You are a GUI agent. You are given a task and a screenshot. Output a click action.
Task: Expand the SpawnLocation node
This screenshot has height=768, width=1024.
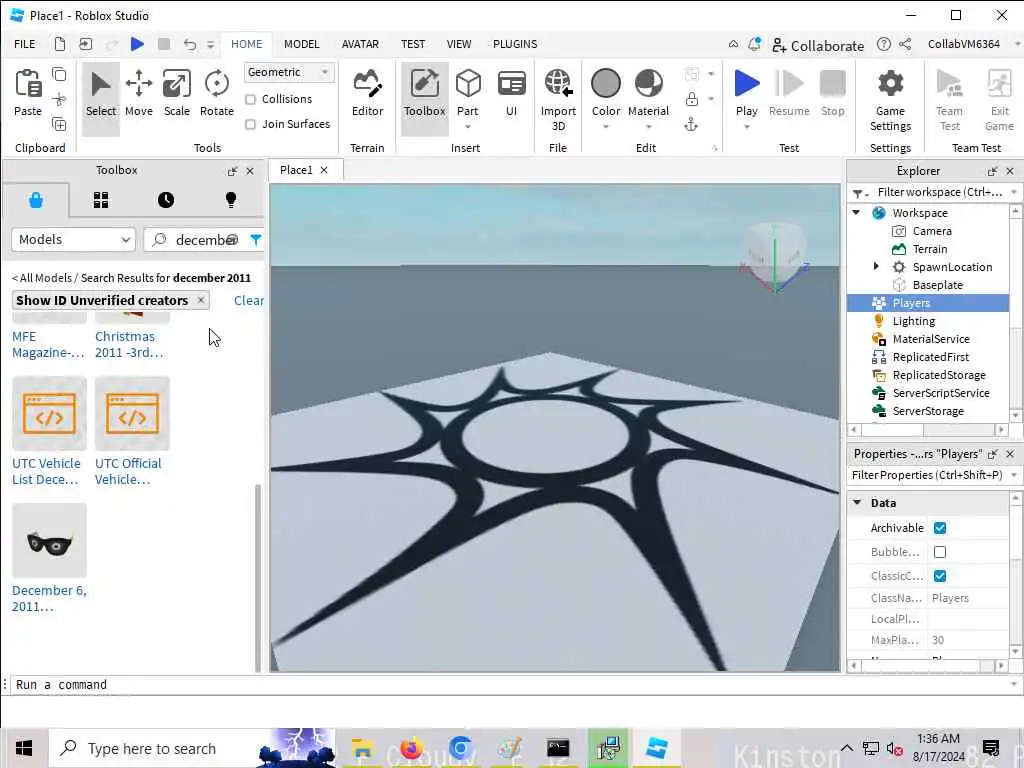coord(876,266)
